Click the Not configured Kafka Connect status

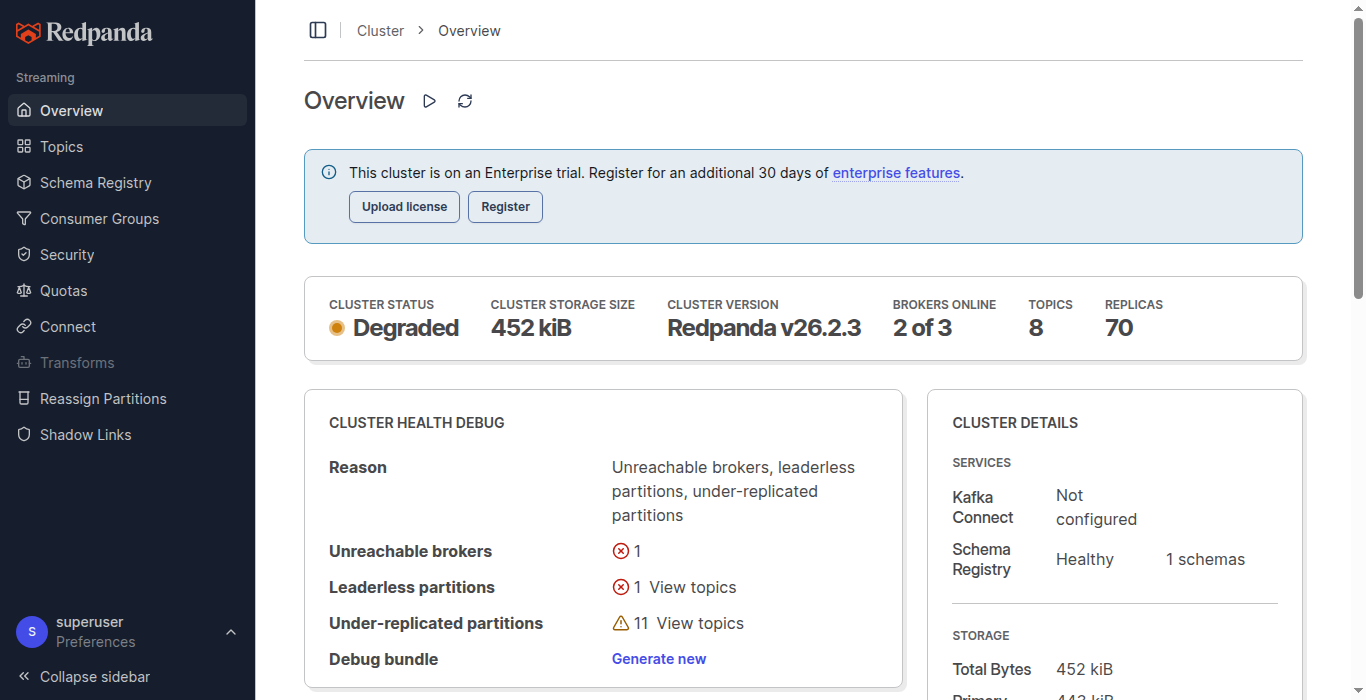1096,507
